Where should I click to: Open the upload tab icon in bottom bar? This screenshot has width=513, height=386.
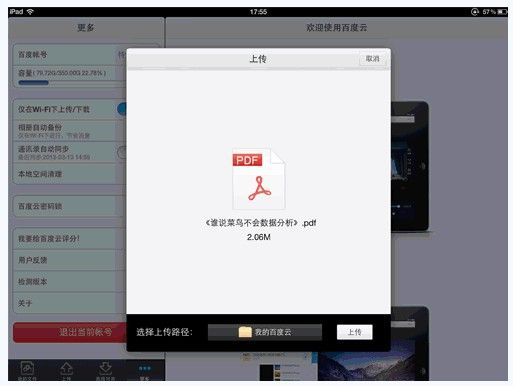[x=66, y=370]
